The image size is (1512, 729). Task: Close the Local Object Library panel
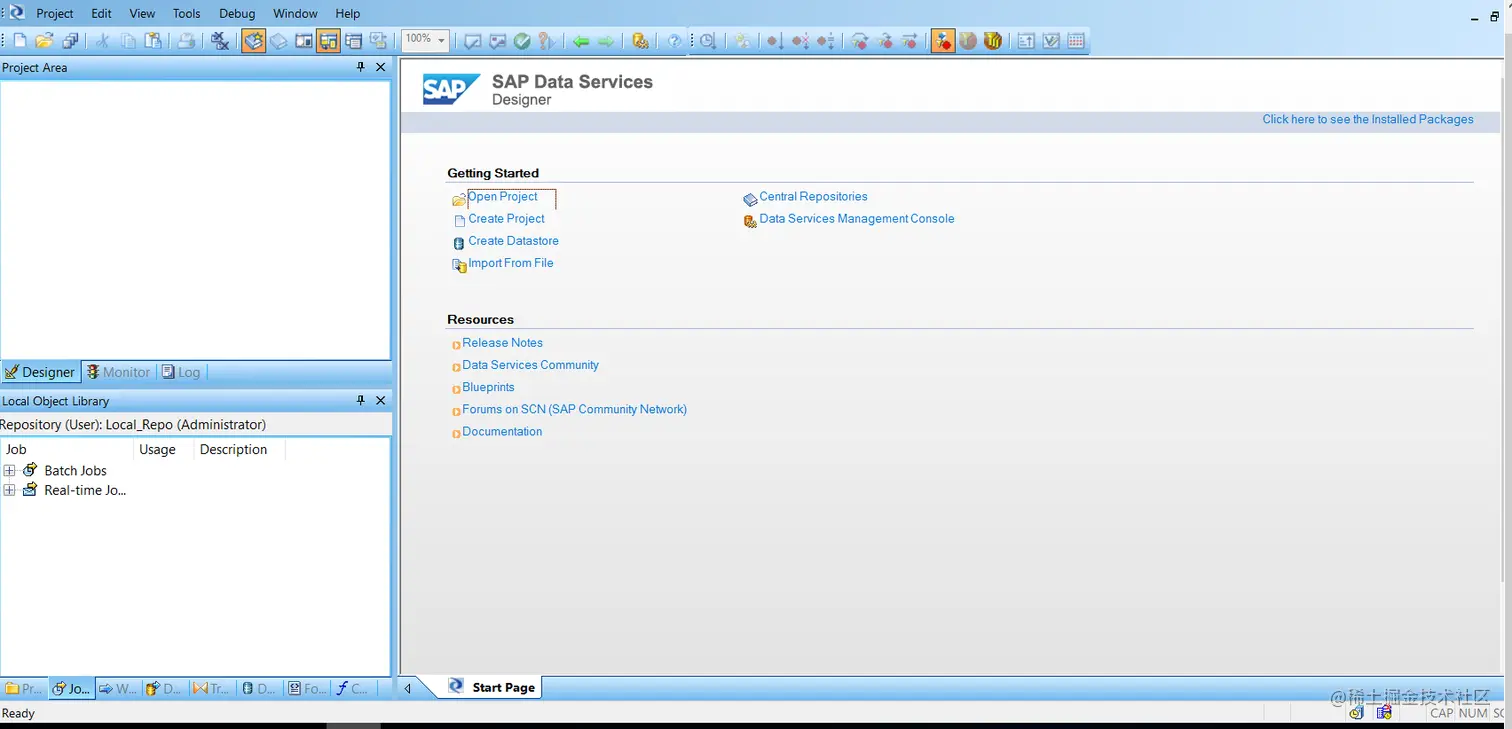[380, 400]
